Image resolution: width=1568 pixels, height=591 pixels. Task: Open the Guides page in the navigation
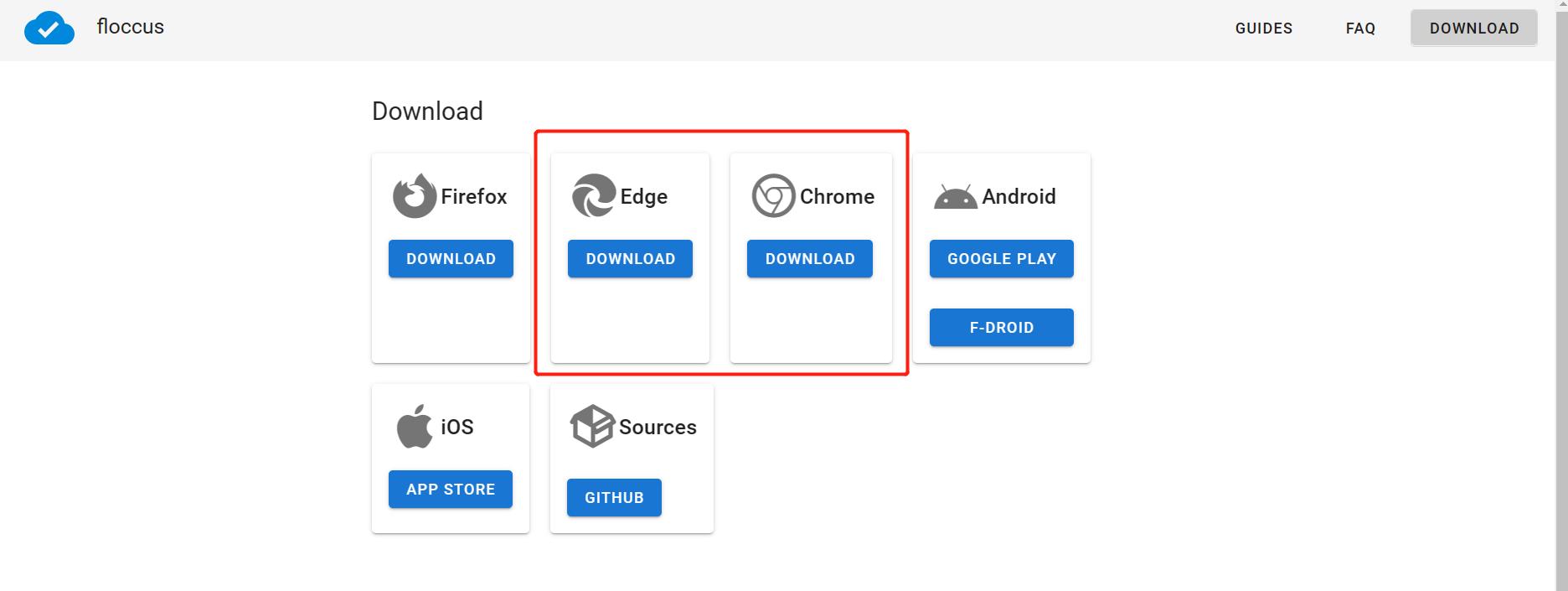(1264, 29)
